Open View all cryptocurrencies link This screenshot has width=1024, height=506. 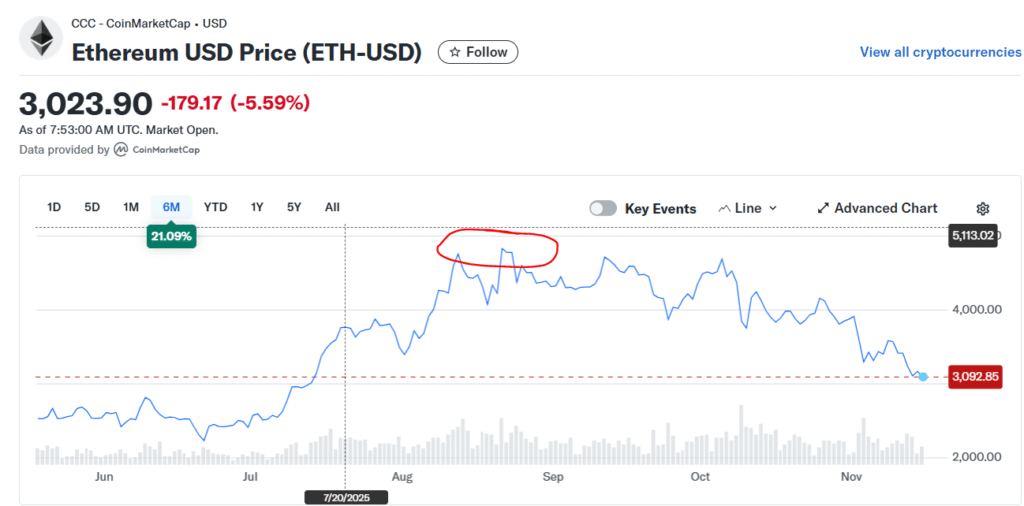[x=940, y=52]
